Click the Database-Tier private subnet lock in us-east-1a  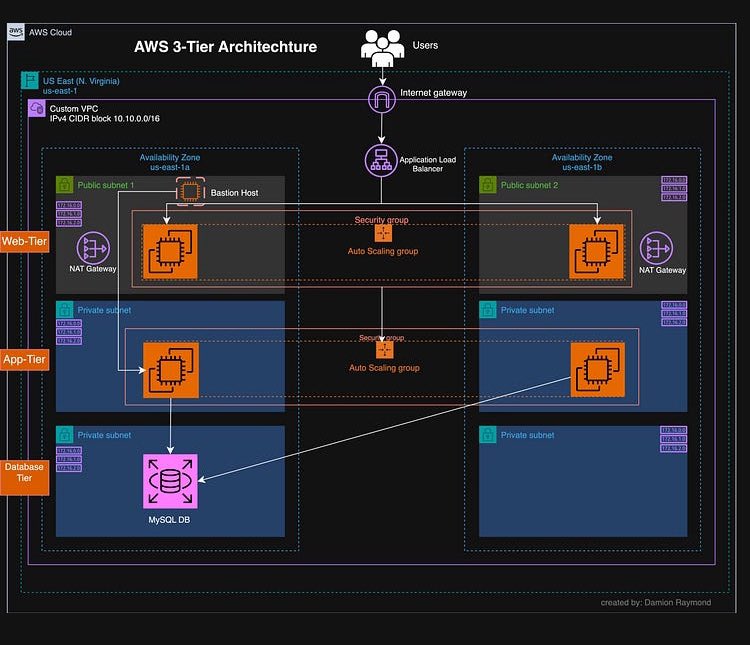pyautogui.click(x=65, y=434)
